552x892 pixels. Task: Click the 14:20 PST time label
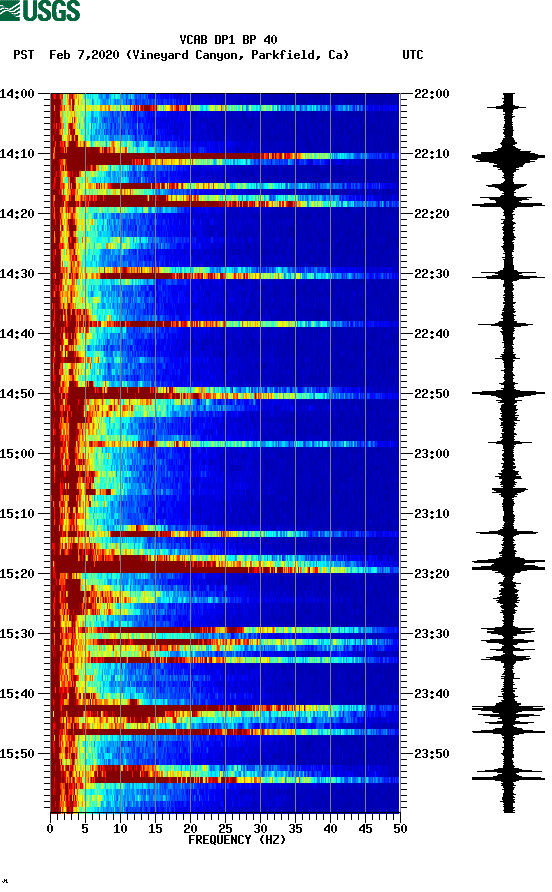(17, 214)
